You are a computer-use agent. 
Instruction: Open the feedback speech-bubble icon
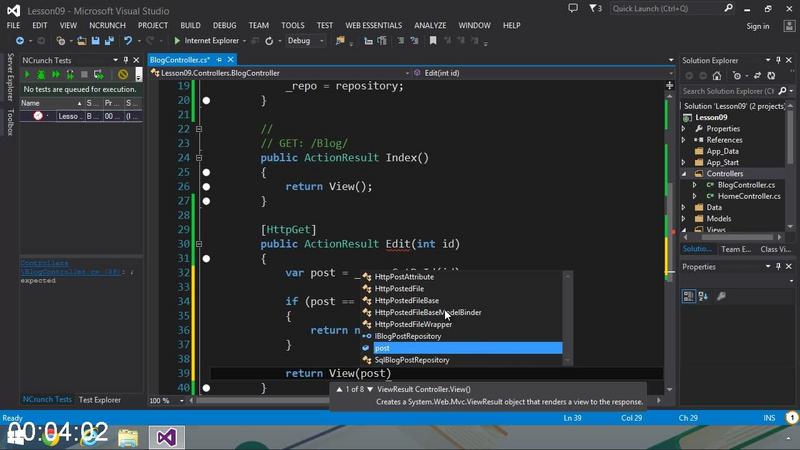point(573,8)
